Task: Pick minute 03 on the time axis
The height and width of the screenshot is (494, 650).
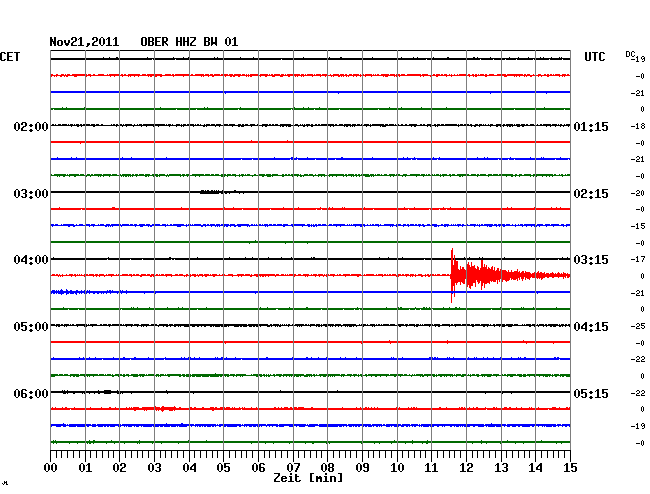Action: pyautogui.click(x=154, y=468)
